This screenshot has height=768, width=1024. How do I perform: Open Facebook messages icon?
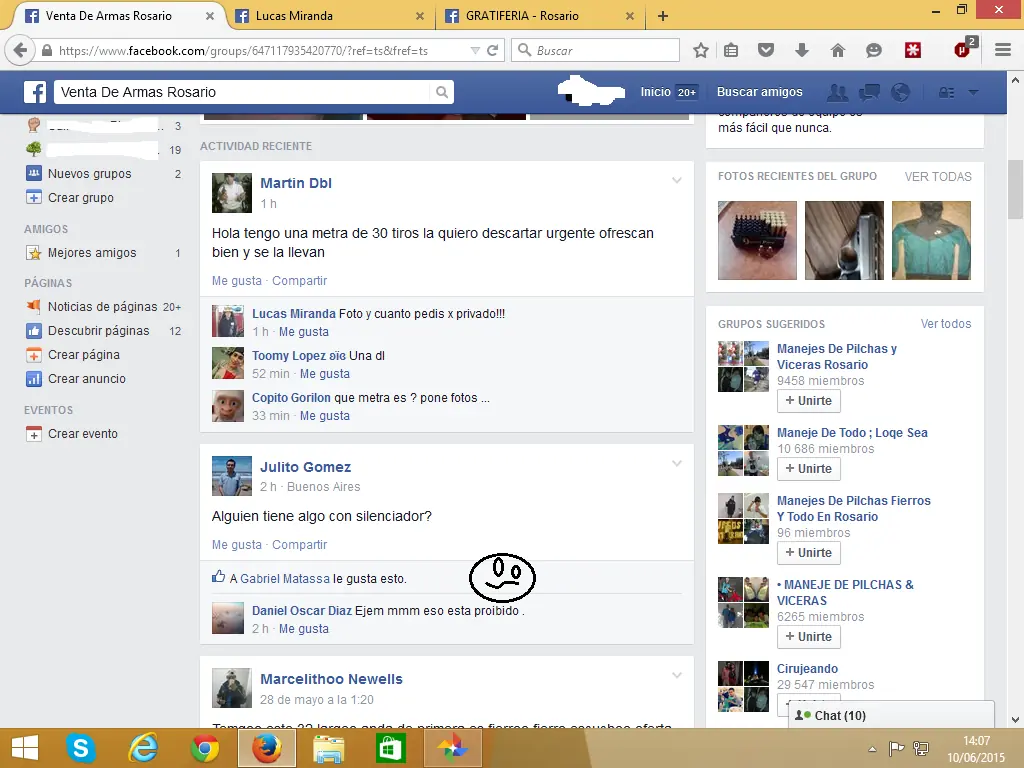tap(869, 92)
